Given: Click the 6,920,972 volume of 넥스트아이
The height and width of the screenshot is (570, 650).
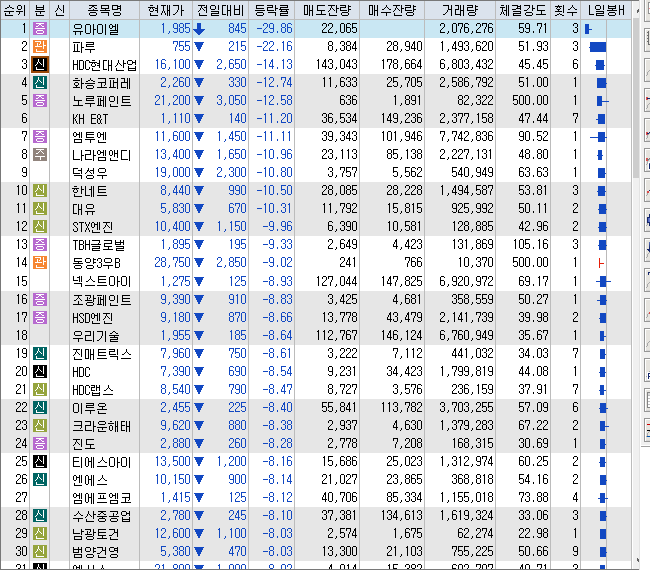Looking at the screenshot, I should [x=466, y=282].
